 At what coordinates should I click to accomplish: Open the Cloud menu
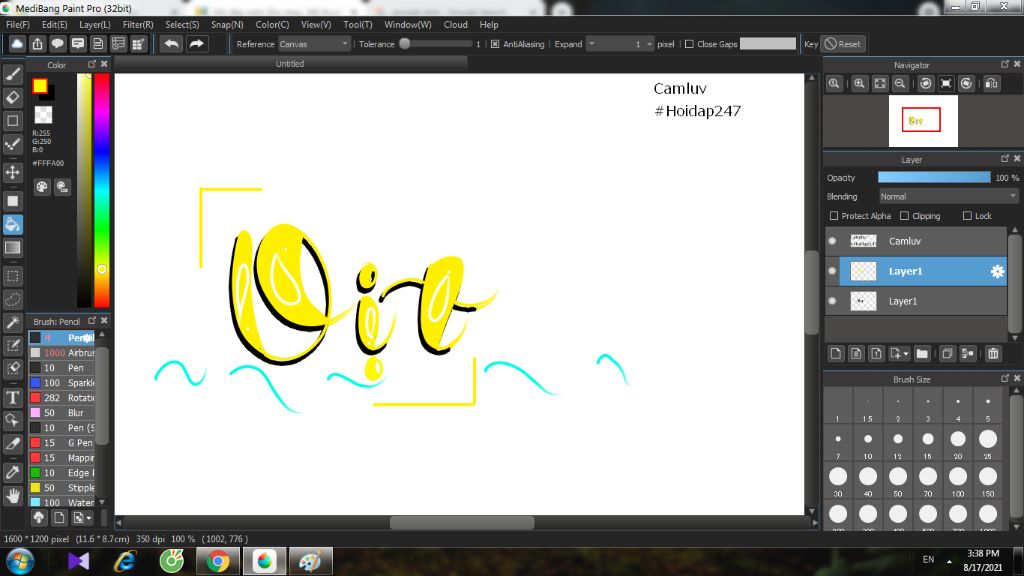455,24
